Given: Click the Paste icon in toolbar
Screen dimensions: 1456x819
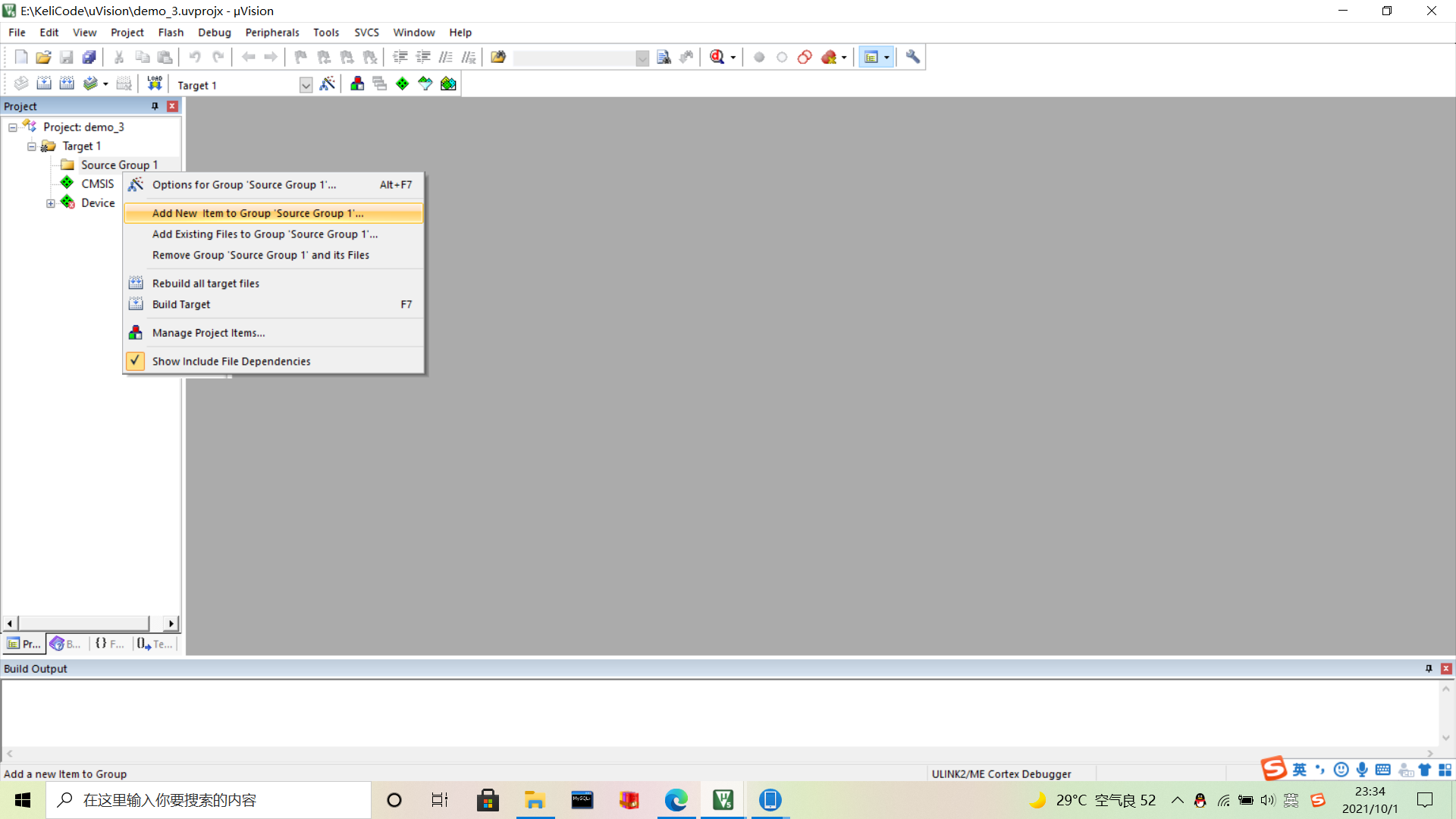Looking at the screenshot, I should pos(165,57).
